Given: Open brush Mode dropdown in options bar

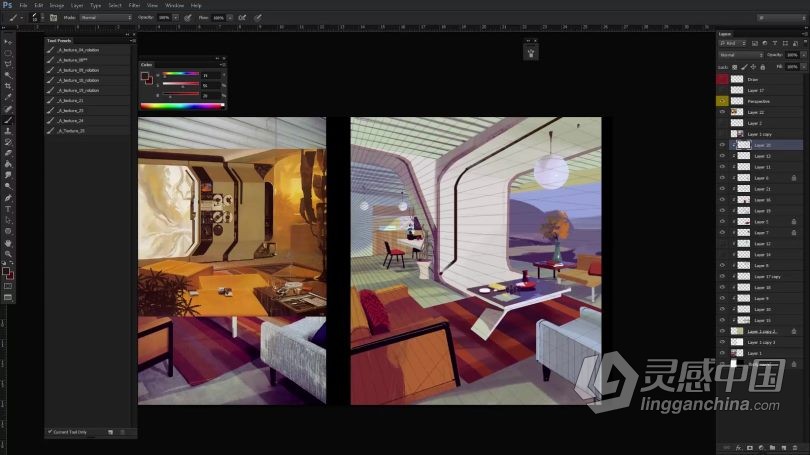Looking at the screenshot, I should pyautogui.click(x=105, y=18).
